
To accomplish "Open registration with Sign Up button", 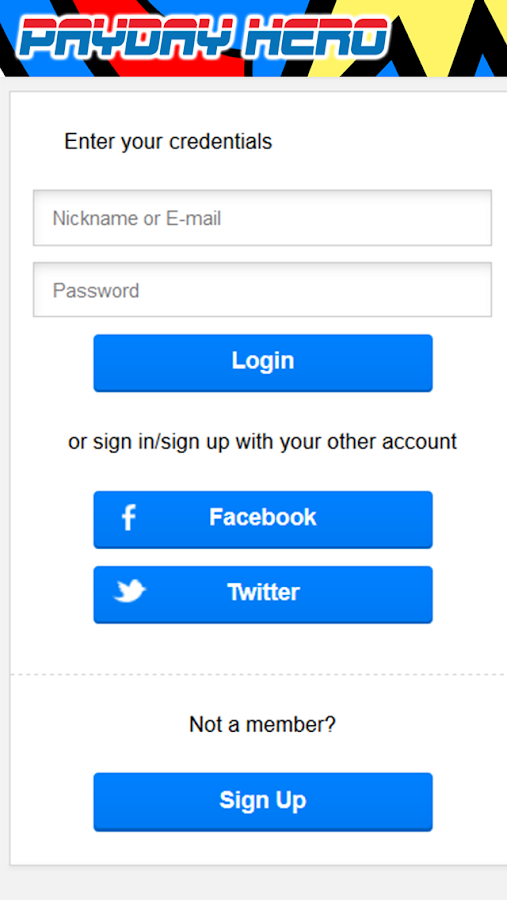I will [263, 801].
